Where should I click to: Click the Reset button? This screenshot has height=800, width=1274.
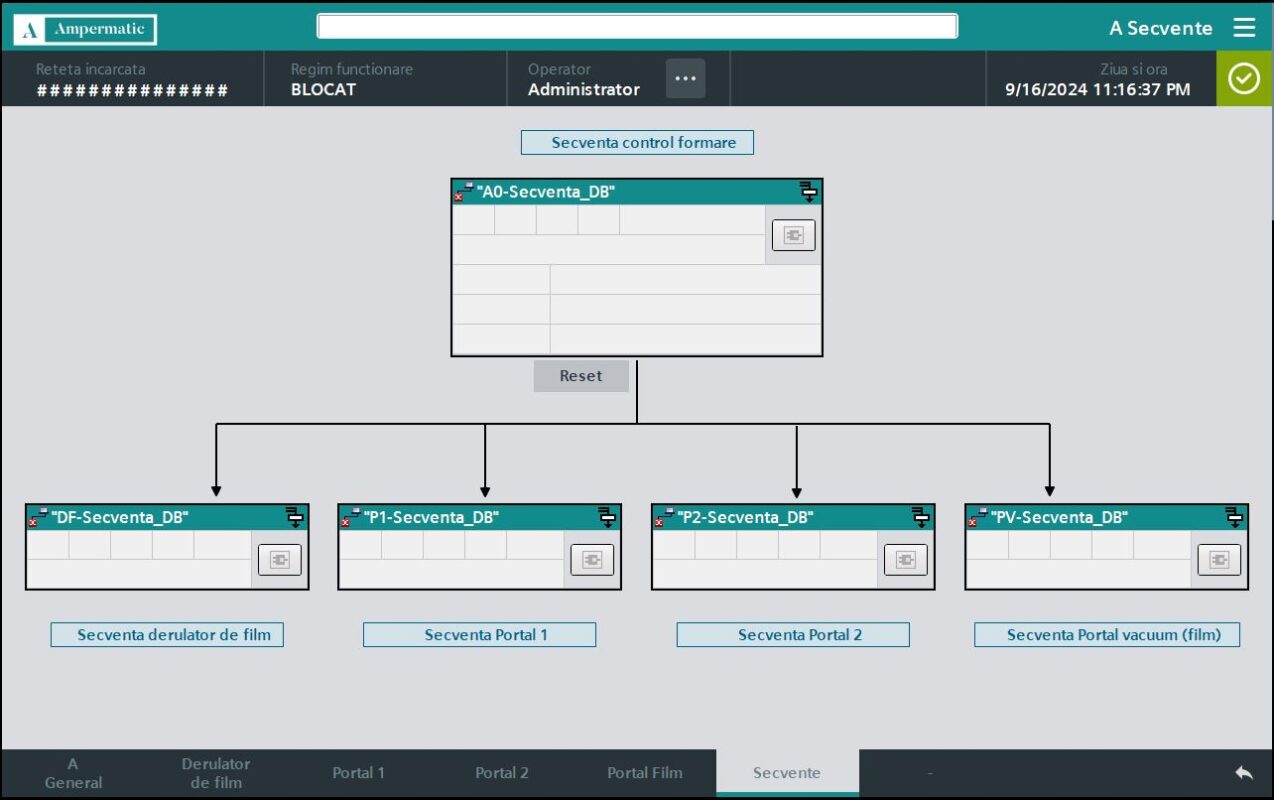point(581,376)
